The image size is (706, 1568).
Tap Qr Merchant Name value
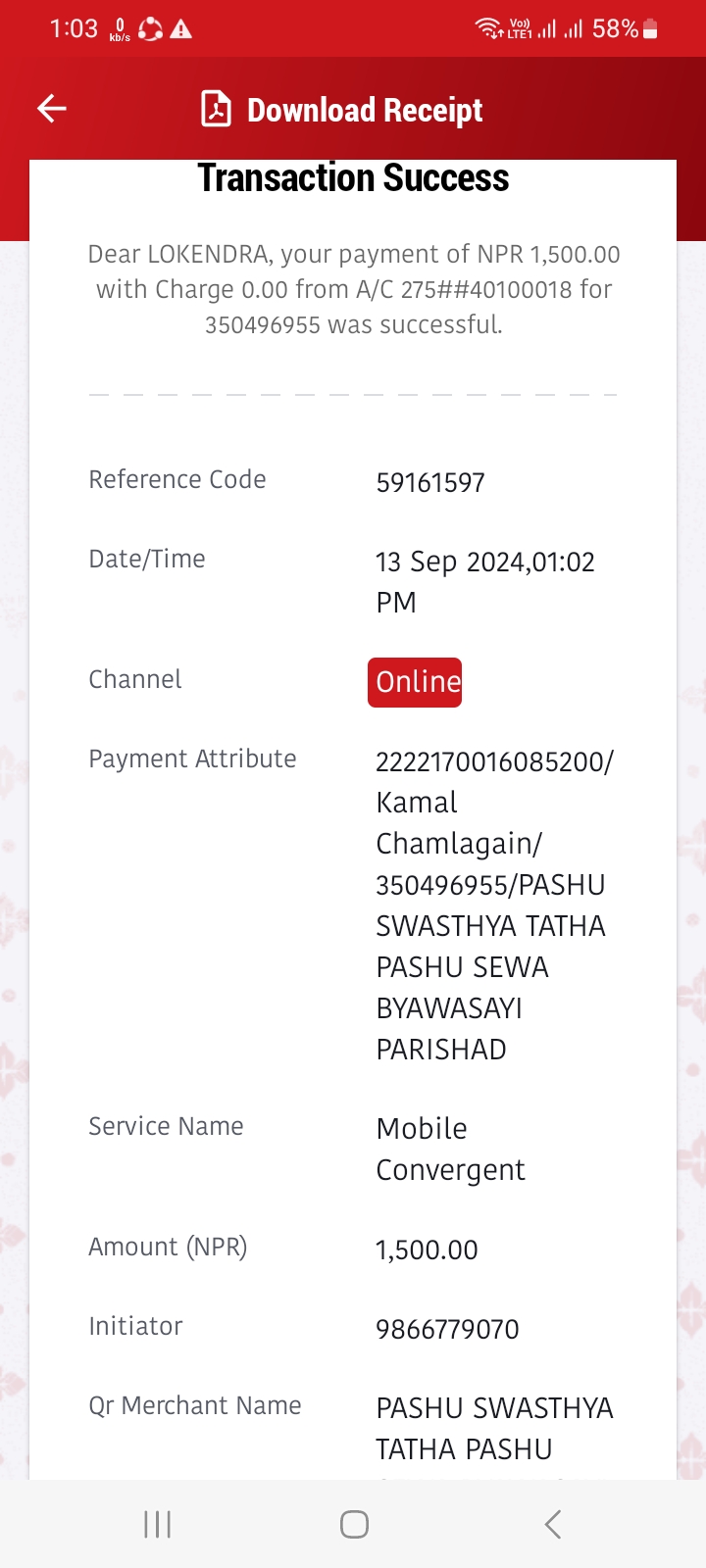(495, 1429)
